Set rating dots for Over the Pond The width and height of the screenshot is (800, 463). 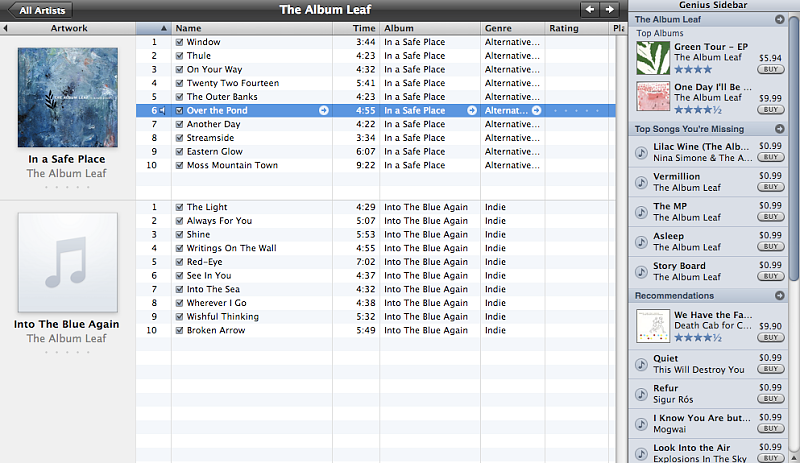577,111
